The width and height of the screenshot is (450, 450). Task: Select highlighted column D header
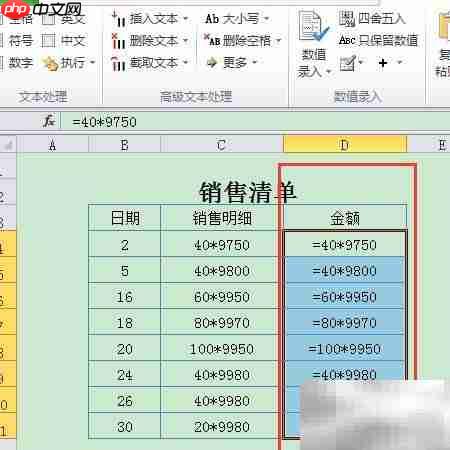tap(345, 145)
